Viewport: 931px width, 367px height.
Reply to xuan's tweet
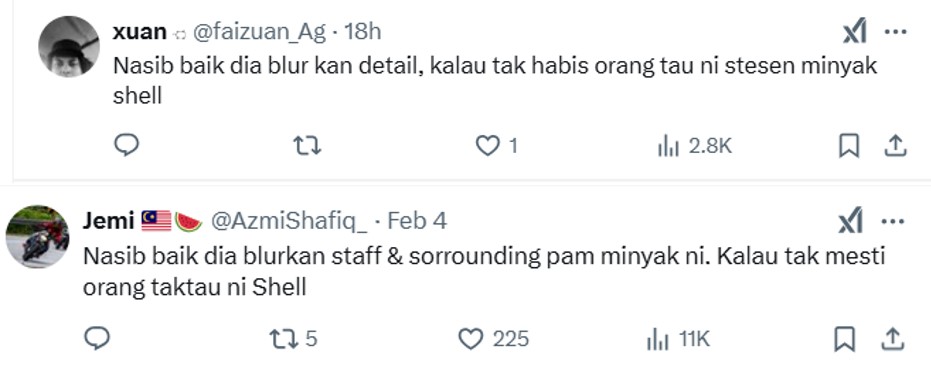tap(126, 145)
